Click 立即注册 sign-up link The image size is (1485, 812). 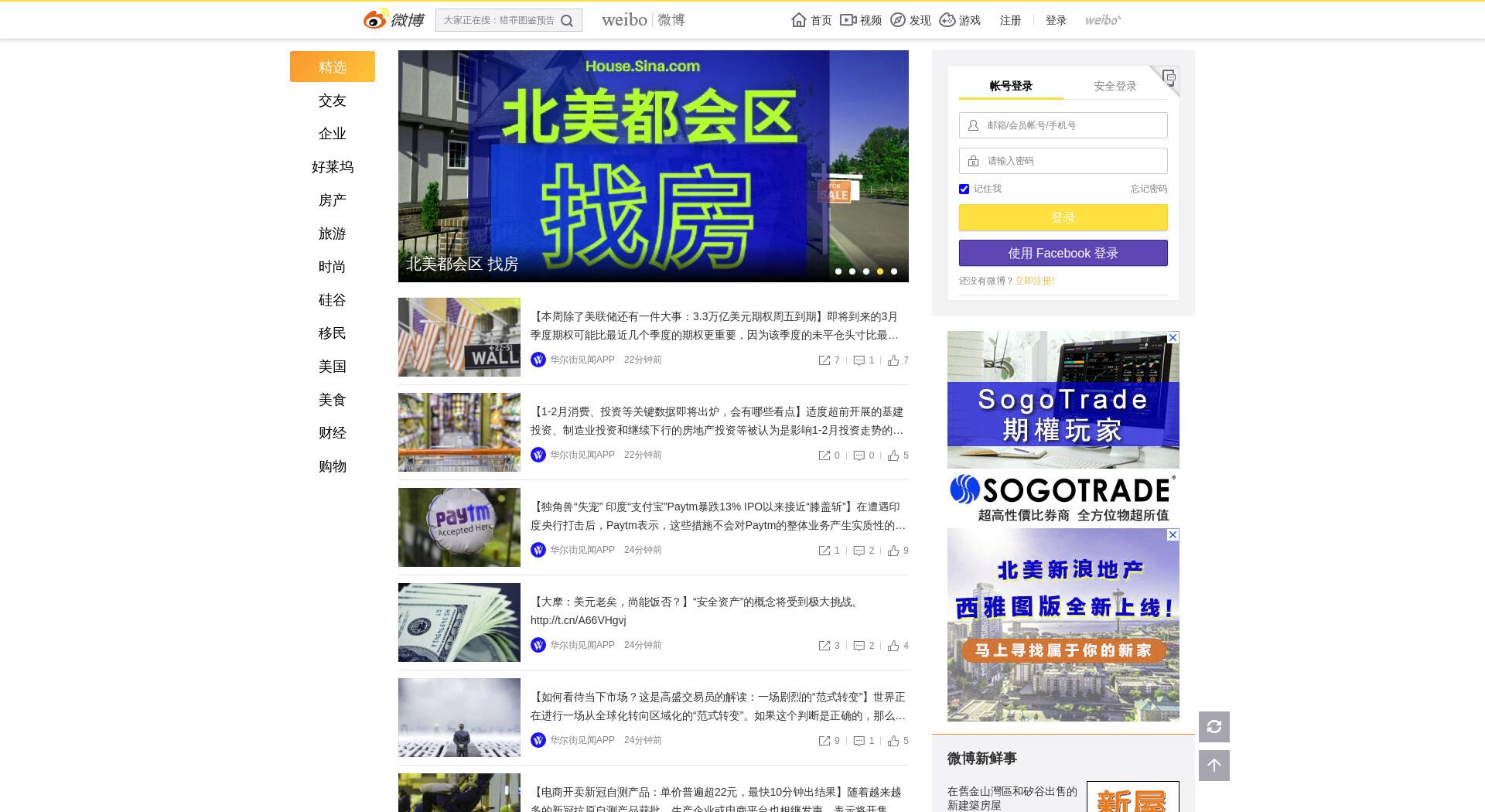click(x=1034, y=281)
